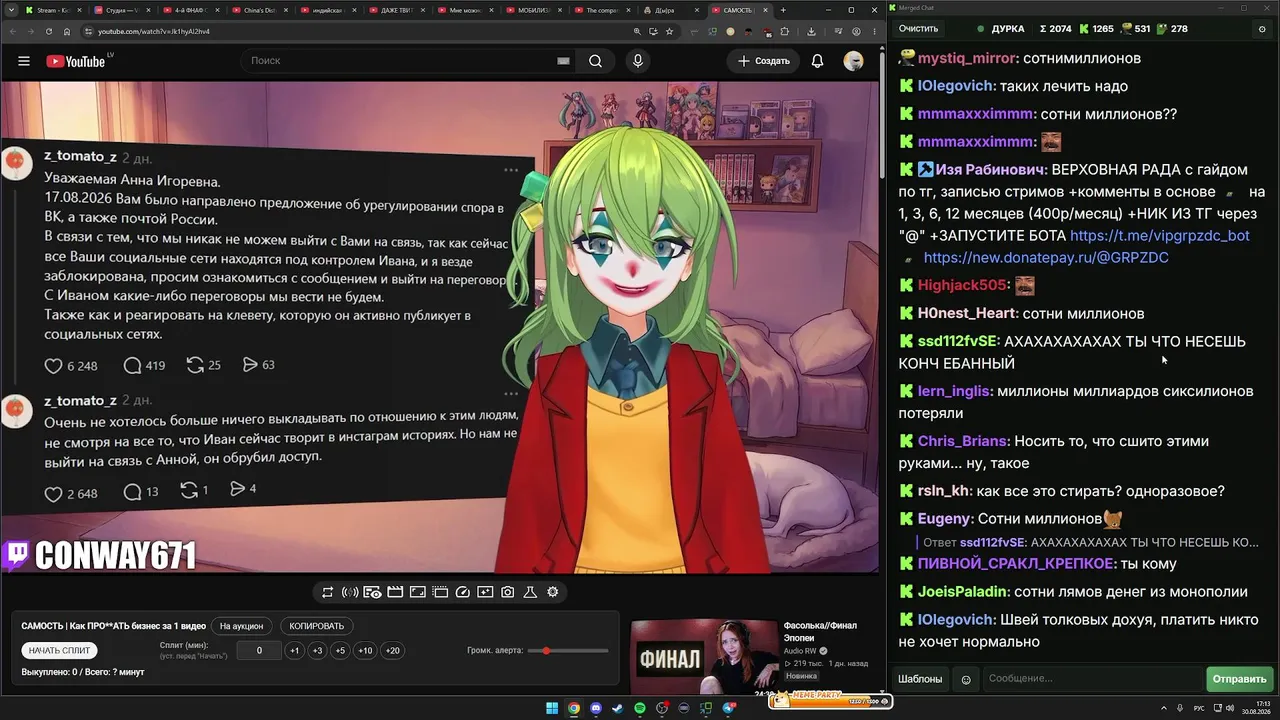Open the emoji picker in chat
The height and width of the screenshot is (720, 1280).
click(966, 680)
